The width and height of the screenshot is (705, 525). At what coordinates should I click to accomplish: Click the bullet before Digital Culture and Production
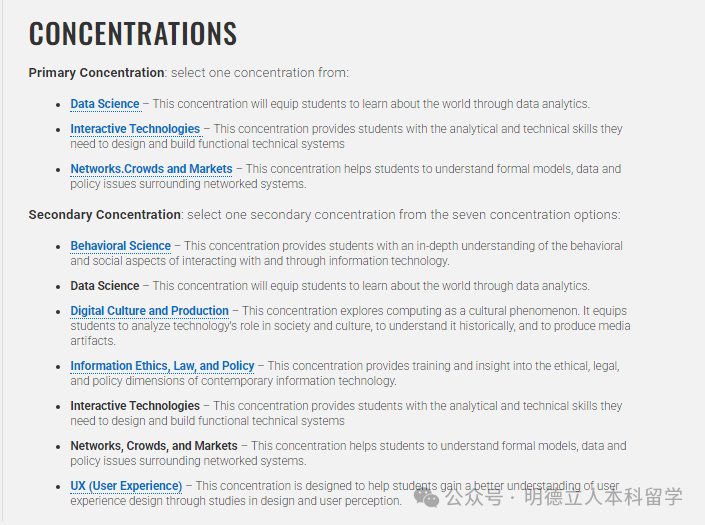tap(59, 312)
